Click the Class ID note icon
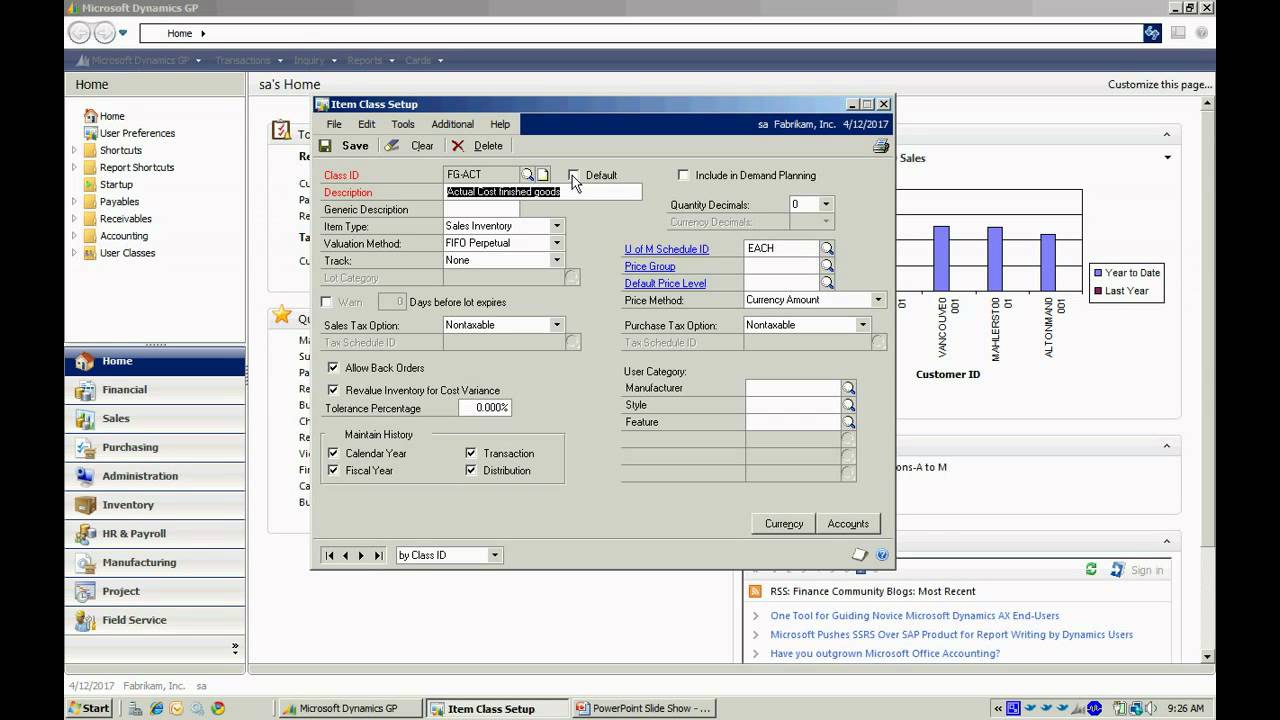 point(543,175)
